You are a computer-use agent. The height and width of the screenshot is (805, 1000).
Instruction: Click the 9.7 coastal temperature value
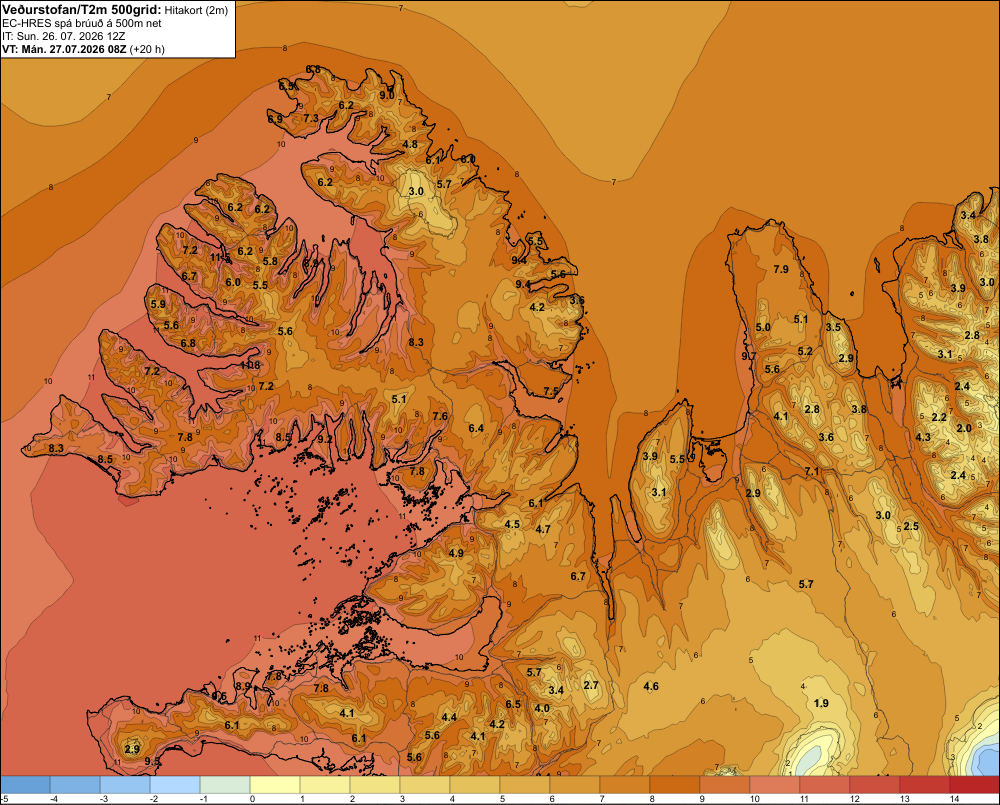[x=749, y=356]
